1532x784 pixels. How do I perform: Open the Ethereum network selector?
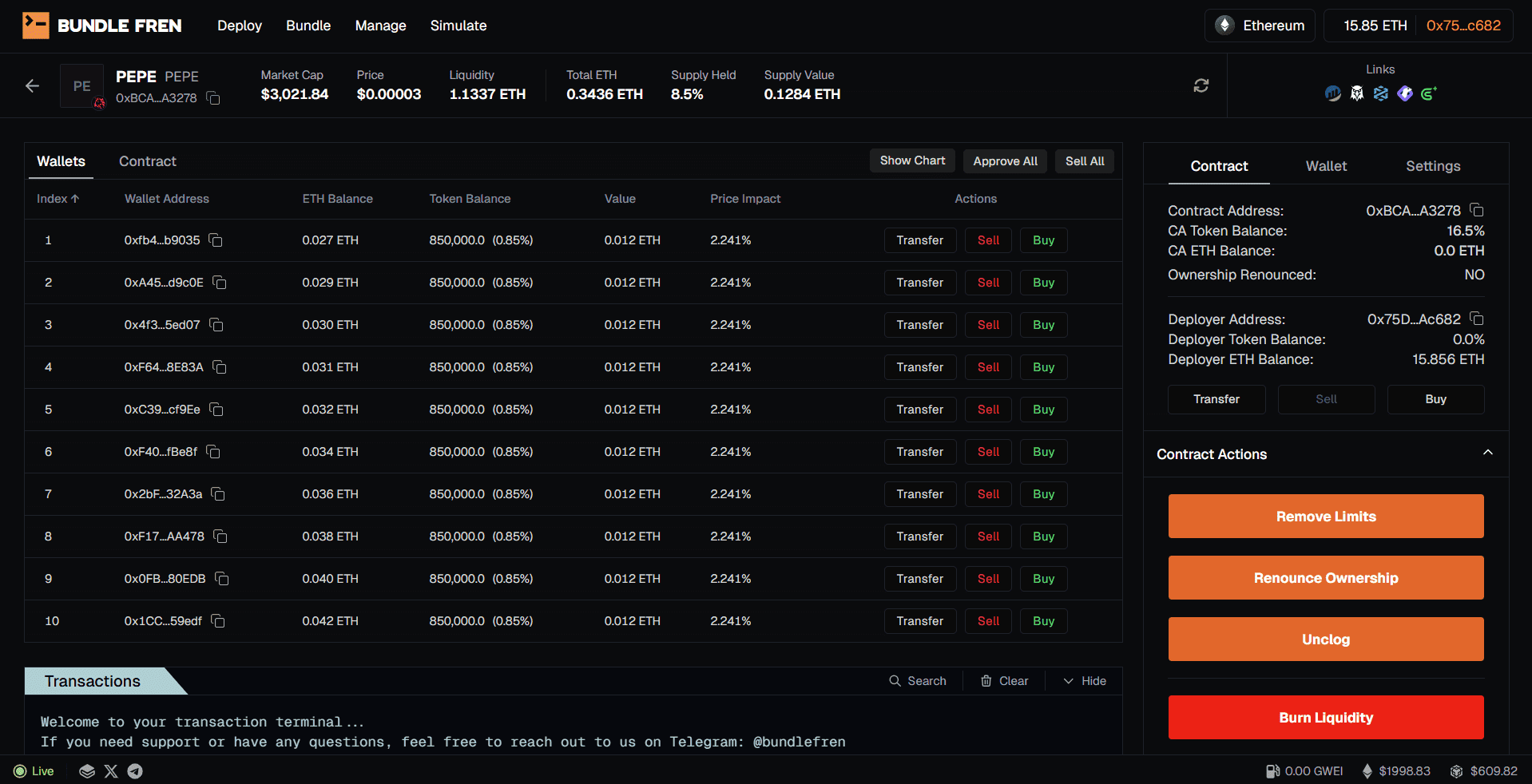point(1260,25)
